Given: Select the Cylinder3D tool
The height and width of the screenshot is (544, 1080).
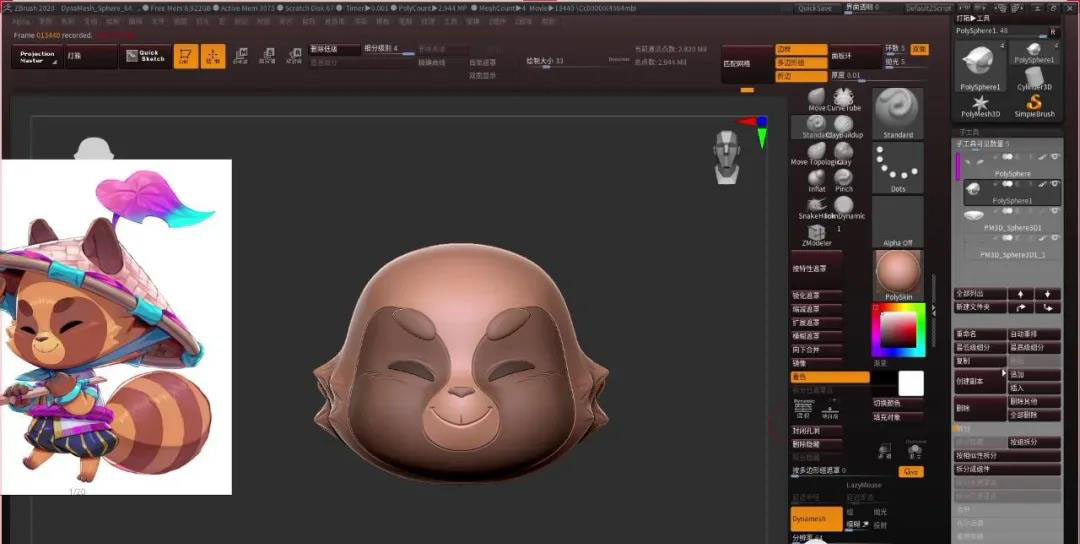Looking at the screenshot, I should tap(1035, 79).
